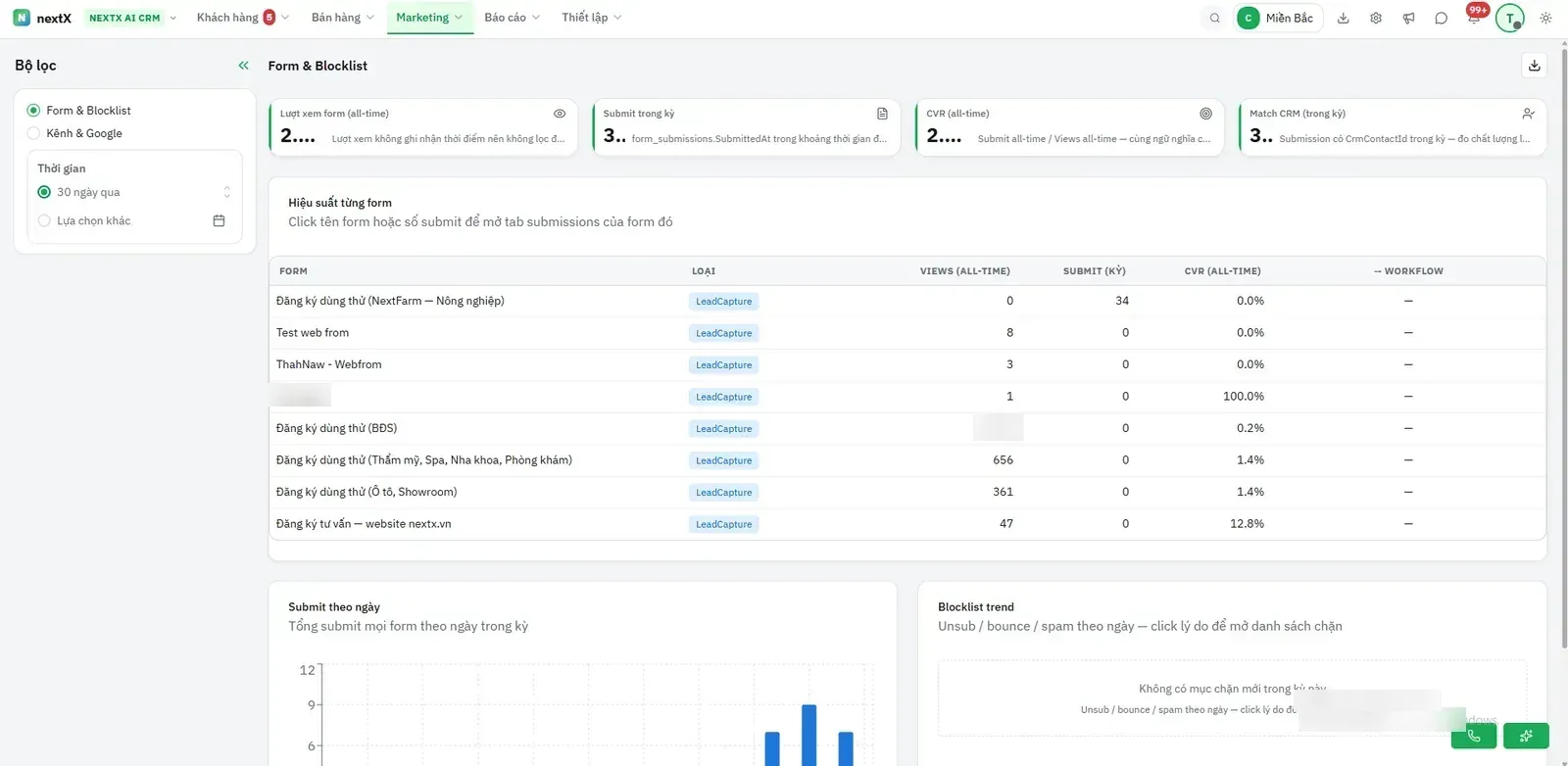Open the Khách hàng menu dropdown
Screen dimensions: 1568x766
point(242,18)
